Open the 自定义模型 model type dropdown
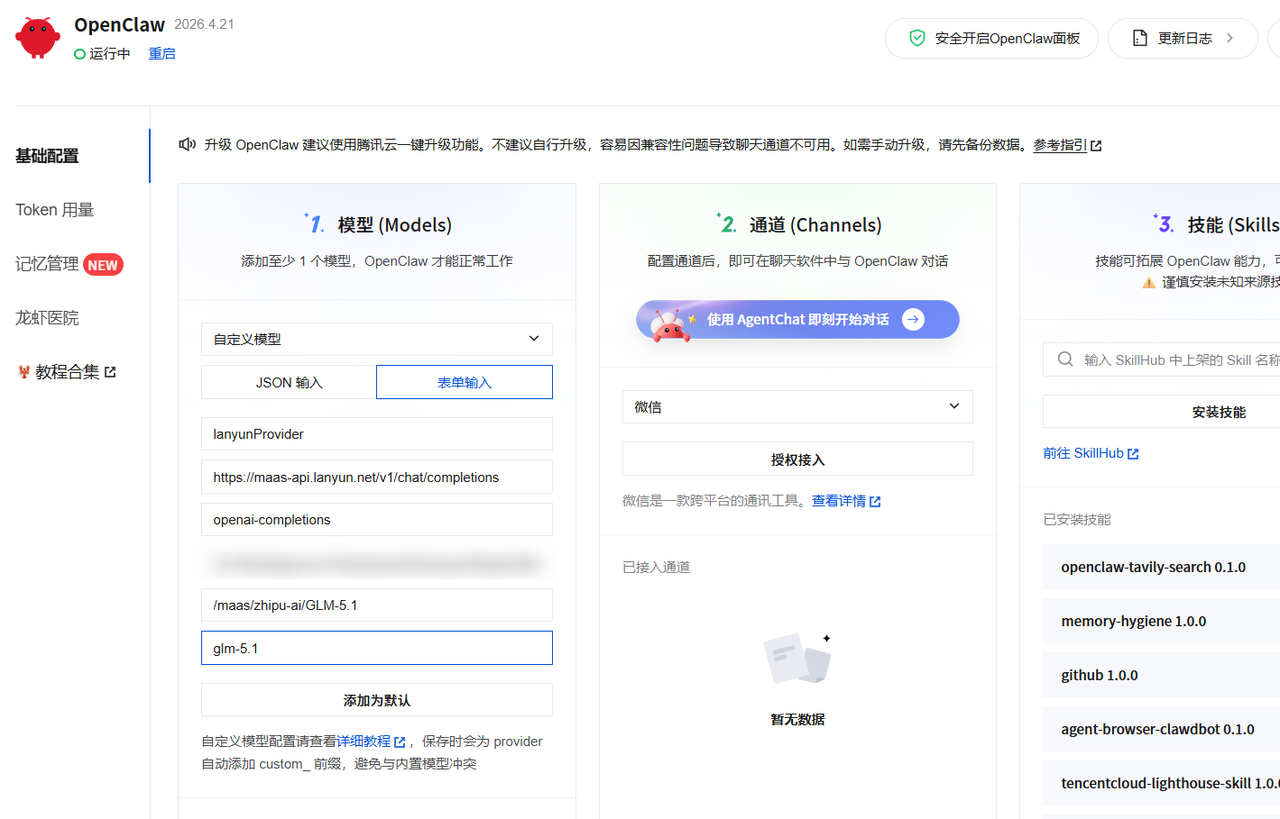 377,339
